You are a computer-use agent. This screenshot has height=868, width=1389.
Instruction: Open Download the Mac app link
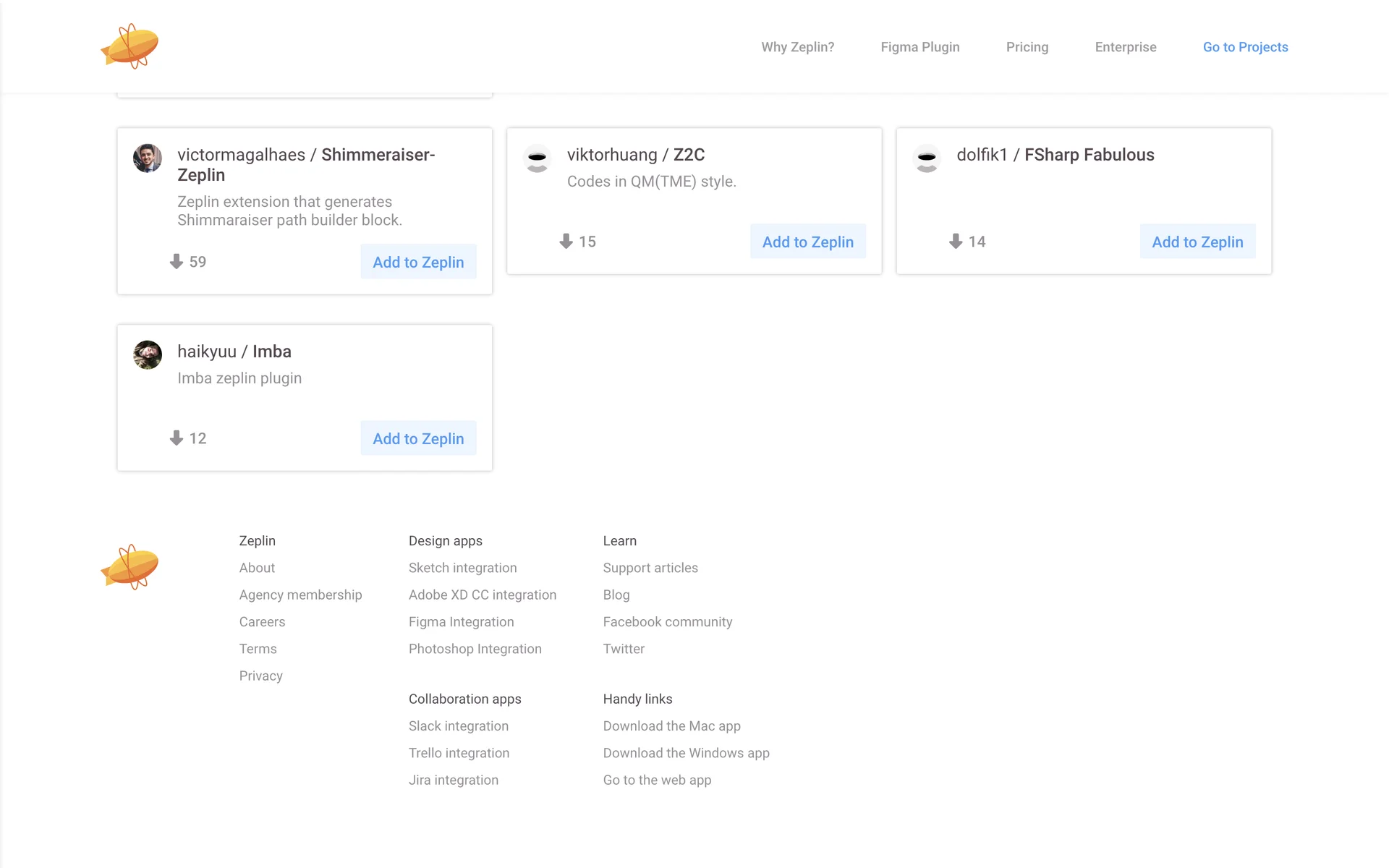coord(671,726)
